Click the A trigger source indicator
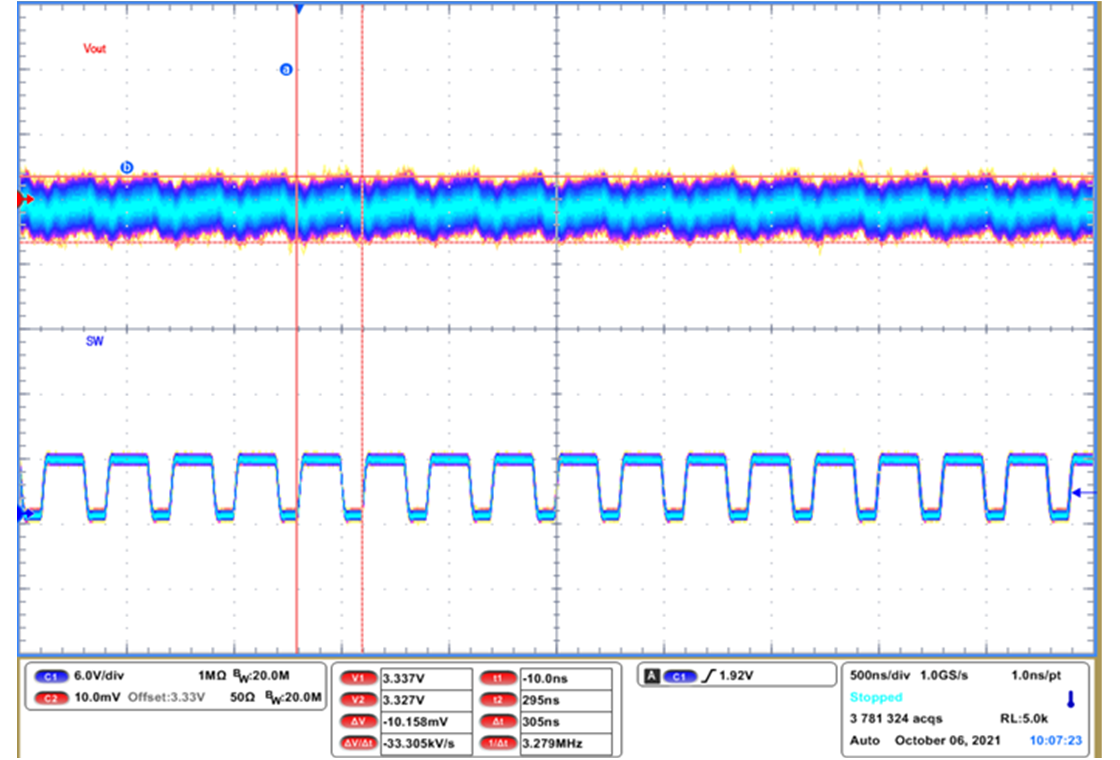Screen dimensions: 1120x760 [650, 676]
